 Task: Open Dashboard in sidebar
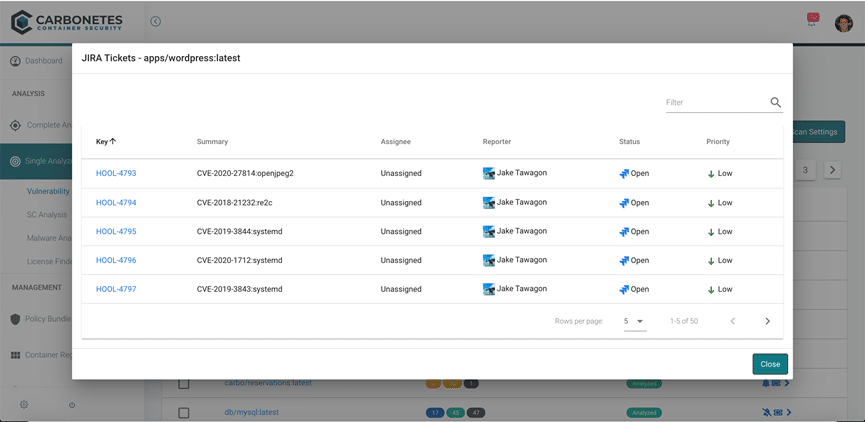[x=36, y=61]
